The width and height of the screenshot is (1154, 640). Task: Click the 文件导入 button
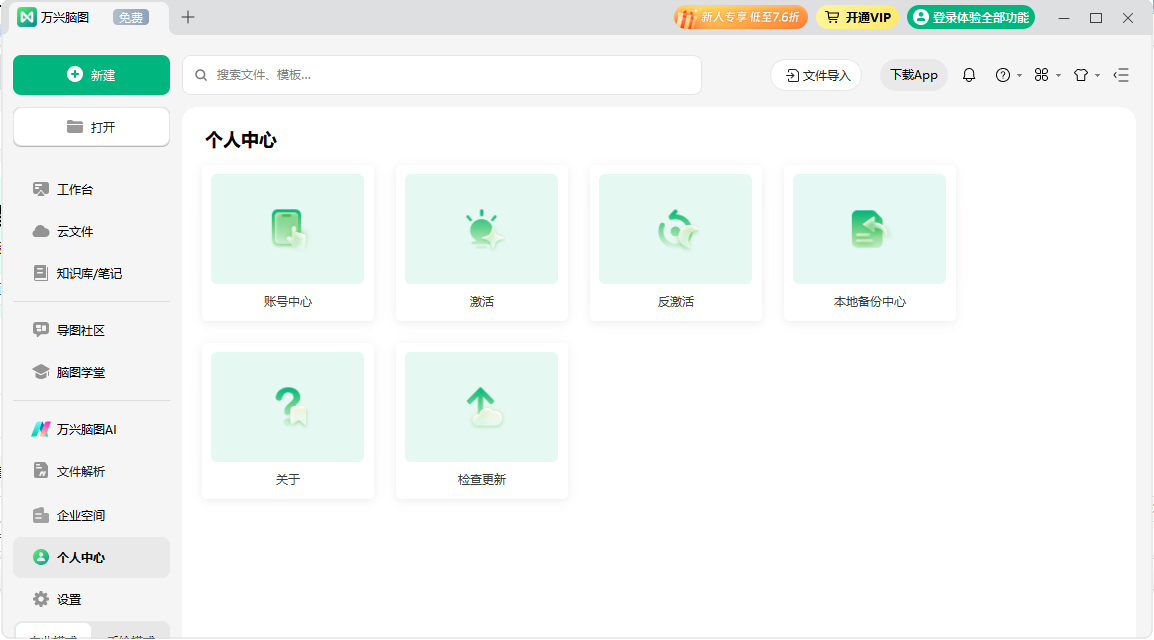(x=816, y=75)
